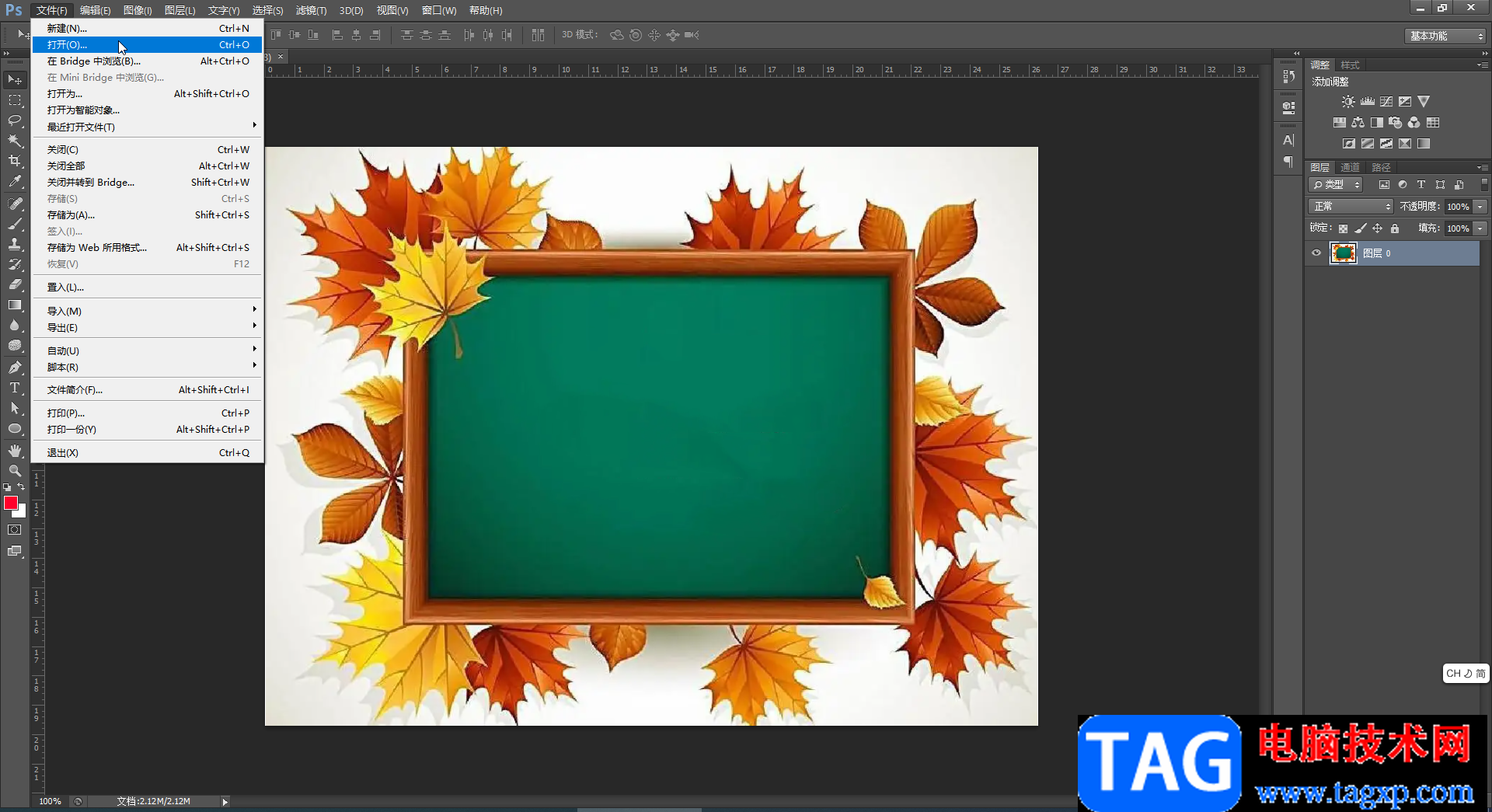
Task: Select the Brush tool
Action: coord(15,224)
